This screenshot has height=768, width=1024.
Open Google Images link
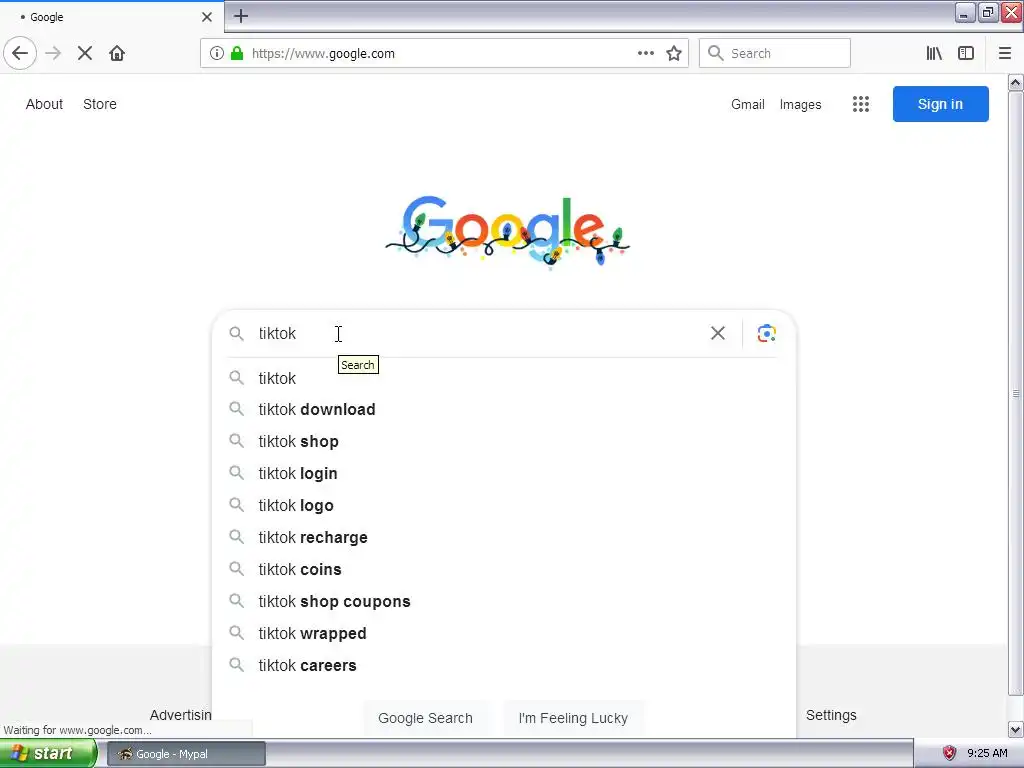pos(801,104)
